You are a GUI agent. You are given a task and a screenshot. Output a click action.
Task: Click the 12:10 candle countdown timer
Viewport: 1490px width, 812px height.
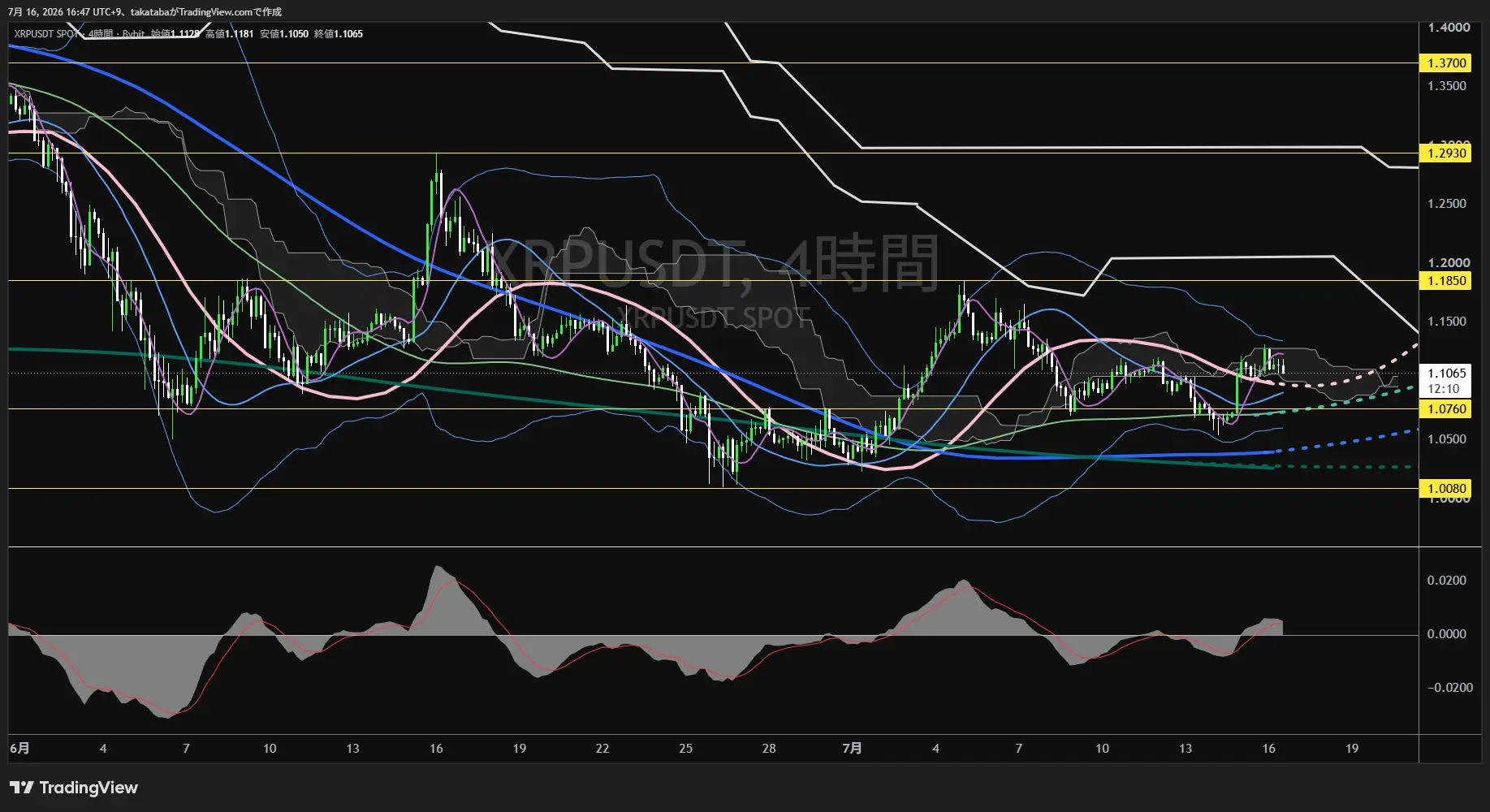pyautogui.click(x=1443, y=389)
